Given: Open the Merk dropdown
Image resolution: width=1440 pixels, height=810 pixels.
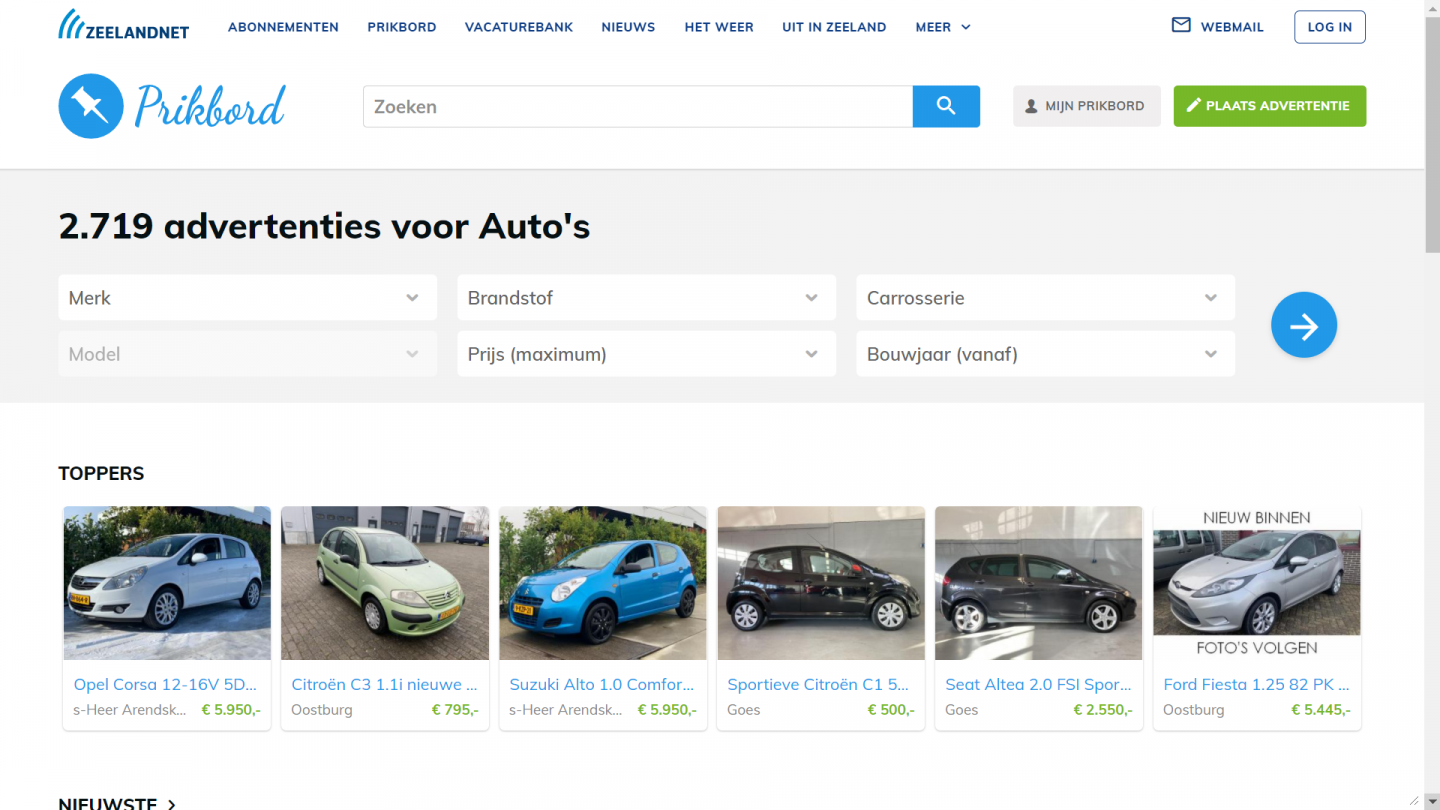Looking at the screenshot, I should pyautogui.click(x=248, y=298).
